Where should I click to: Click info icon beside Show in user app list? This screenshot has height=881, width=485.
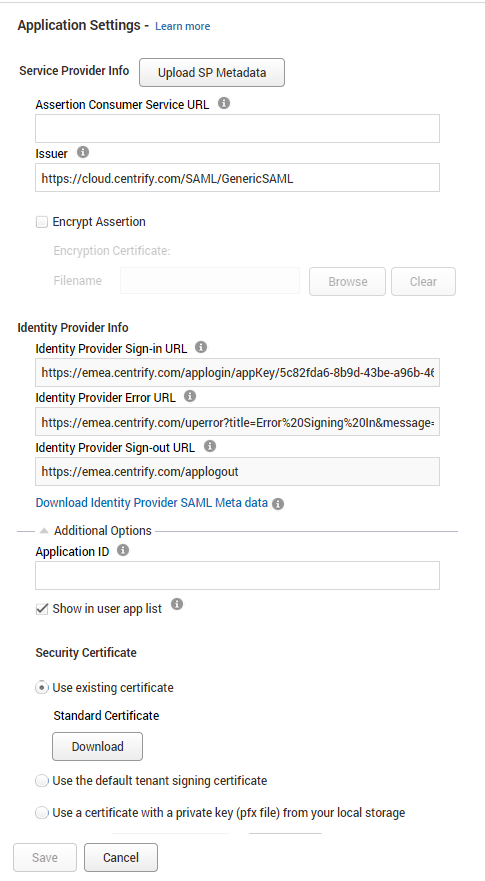pos(176,604)
